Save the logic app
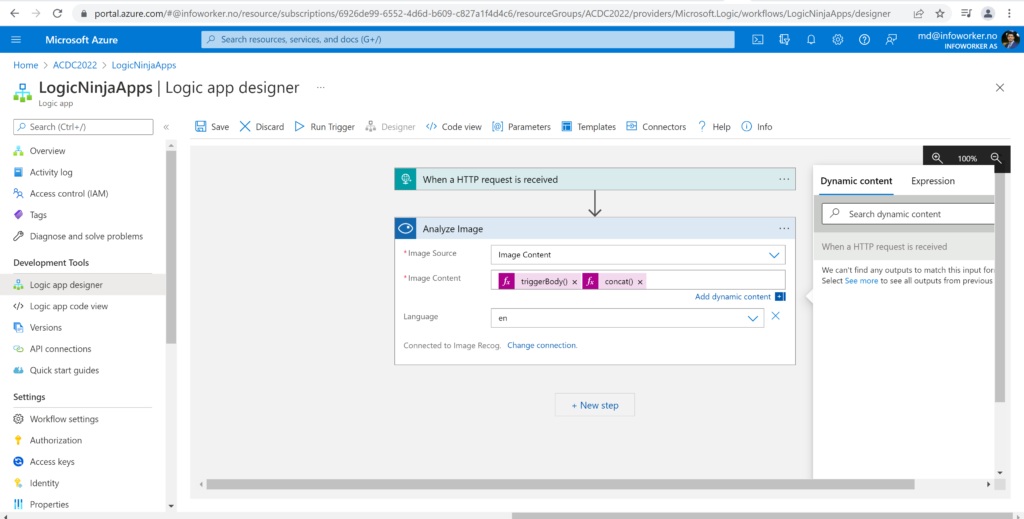Image resolution: width=1024 pixels, height=519 pixels. 212,127
